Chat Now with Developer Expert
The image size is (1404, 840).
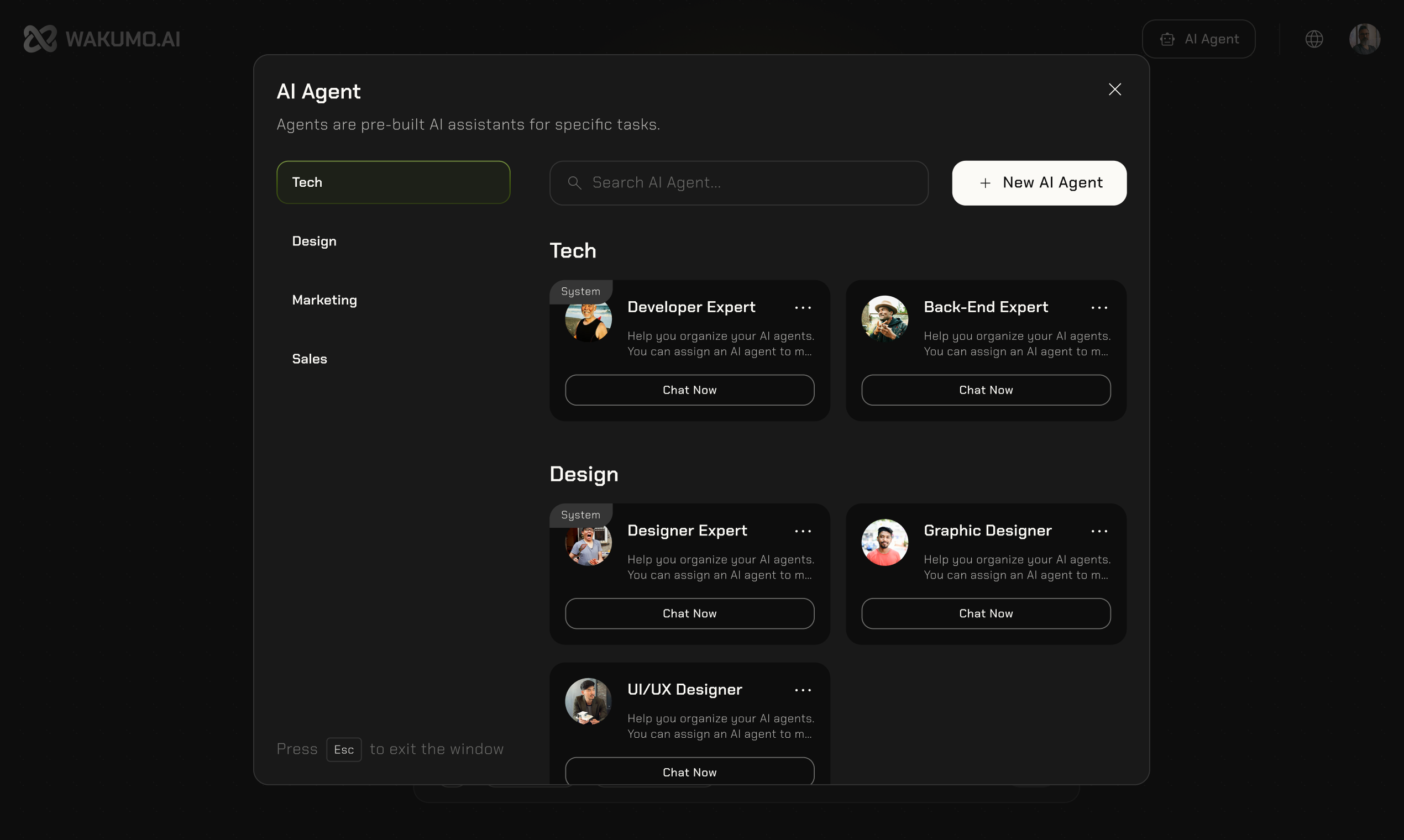point(689,390)
